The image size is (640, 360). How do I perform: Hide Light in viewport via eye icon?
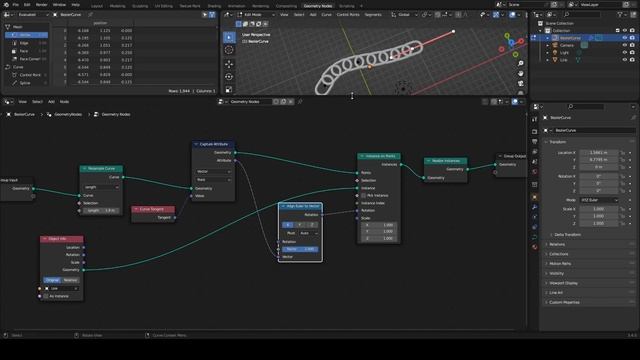tap(624, 53)
